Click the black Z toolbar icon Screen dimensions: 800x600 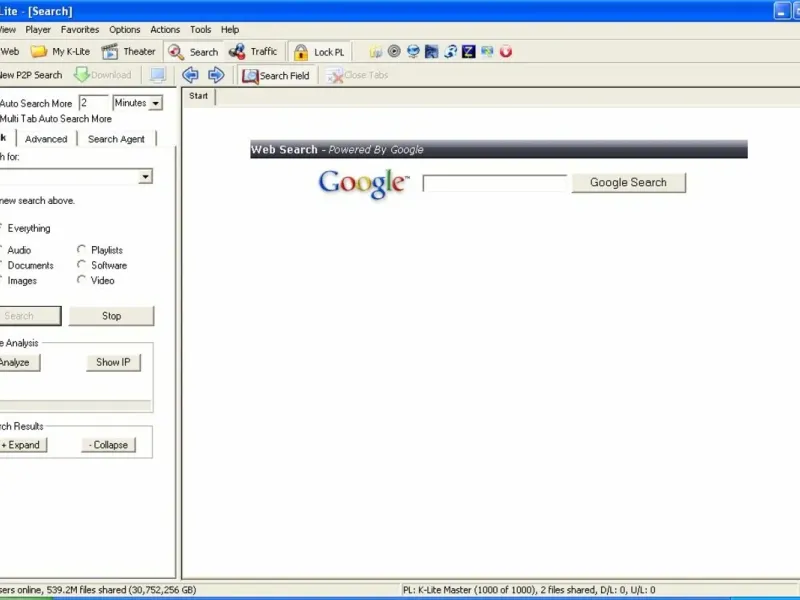click(x=468, y=51)
